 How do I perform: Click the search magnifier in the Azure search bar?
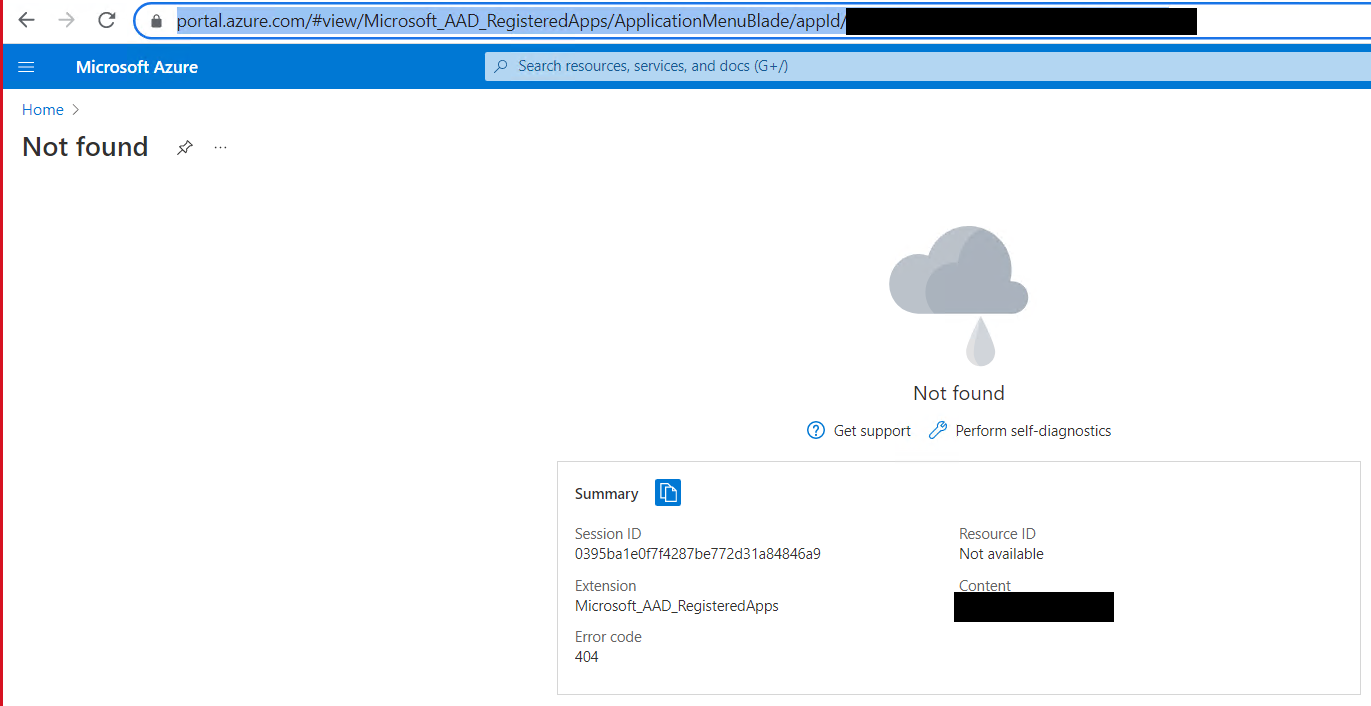click(500, 66)
